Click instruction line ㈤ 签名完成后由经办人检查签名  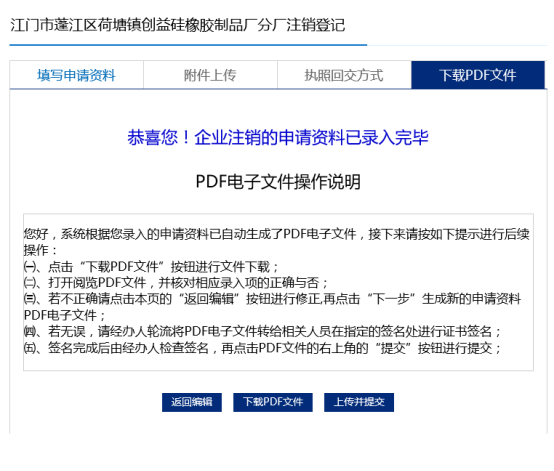pos(263,348)
